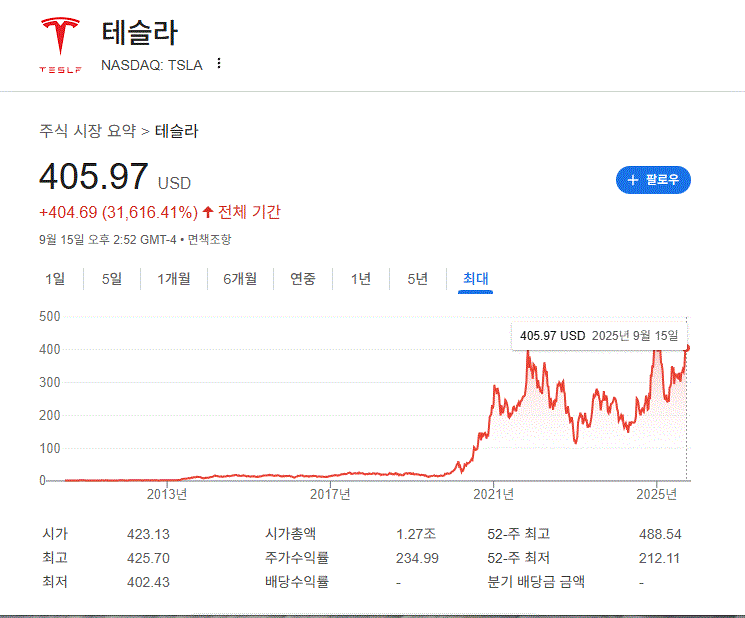Screen dimensions: 745x618
Task: Open the 면책조항 disclaimer link
Action: coord(216,239)
